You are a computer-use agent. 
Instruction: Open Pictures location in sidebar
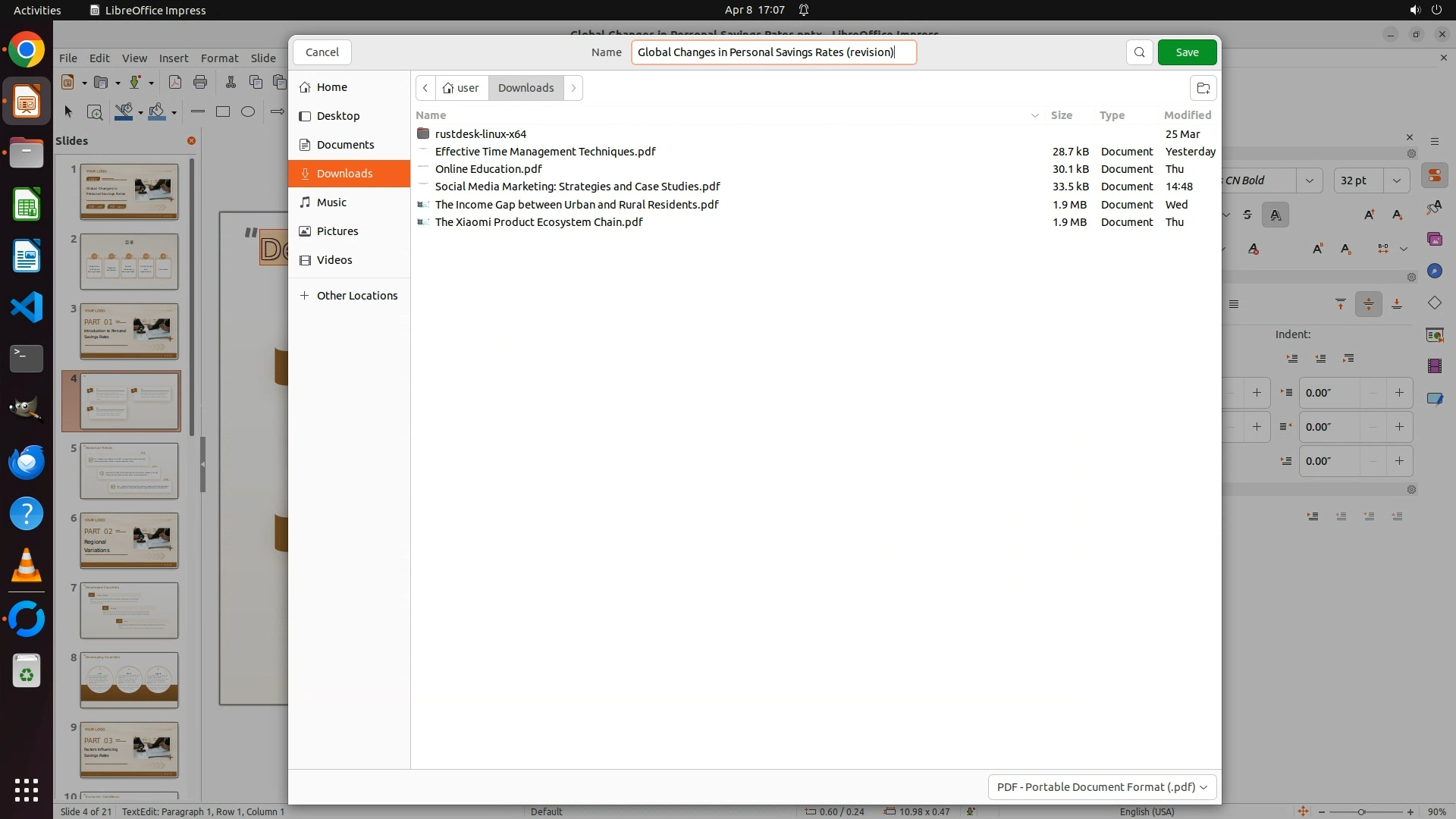337,231
